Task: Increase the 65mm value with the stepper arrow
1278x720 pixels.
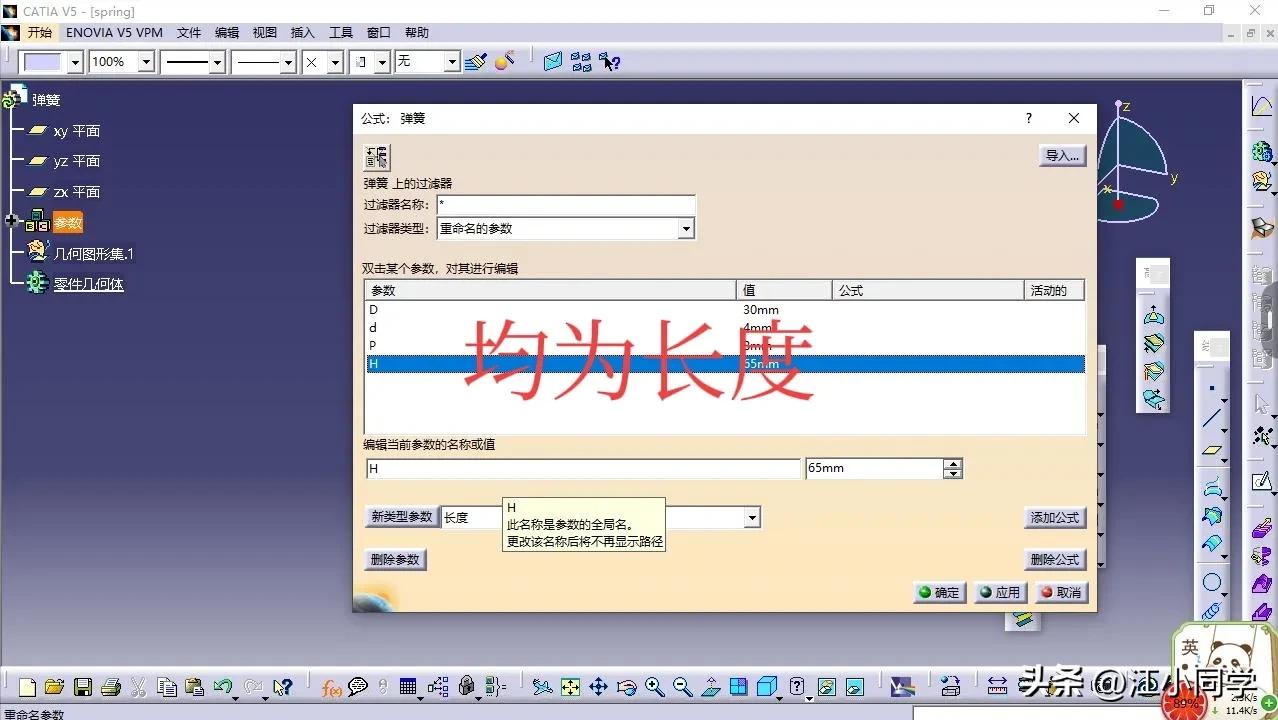Action: [x=951, y=462]
